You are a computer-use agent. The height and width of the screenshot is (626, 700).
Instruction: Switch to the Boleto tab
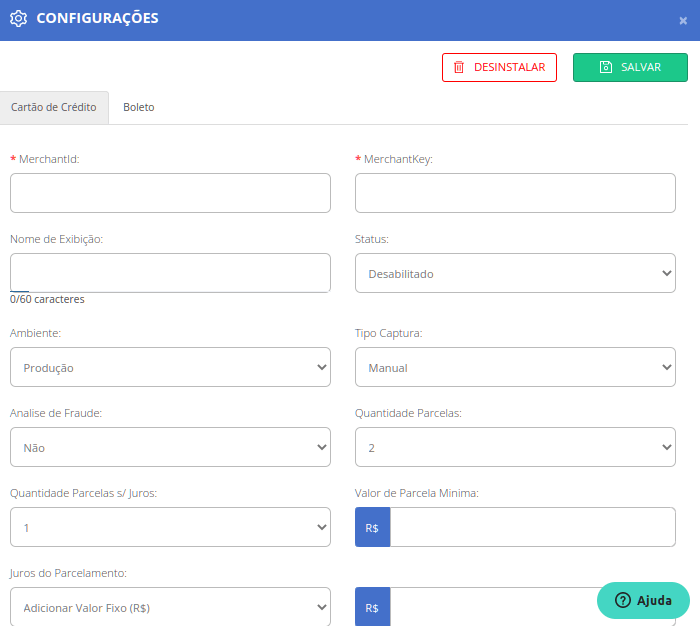click(x=139, y=108)
